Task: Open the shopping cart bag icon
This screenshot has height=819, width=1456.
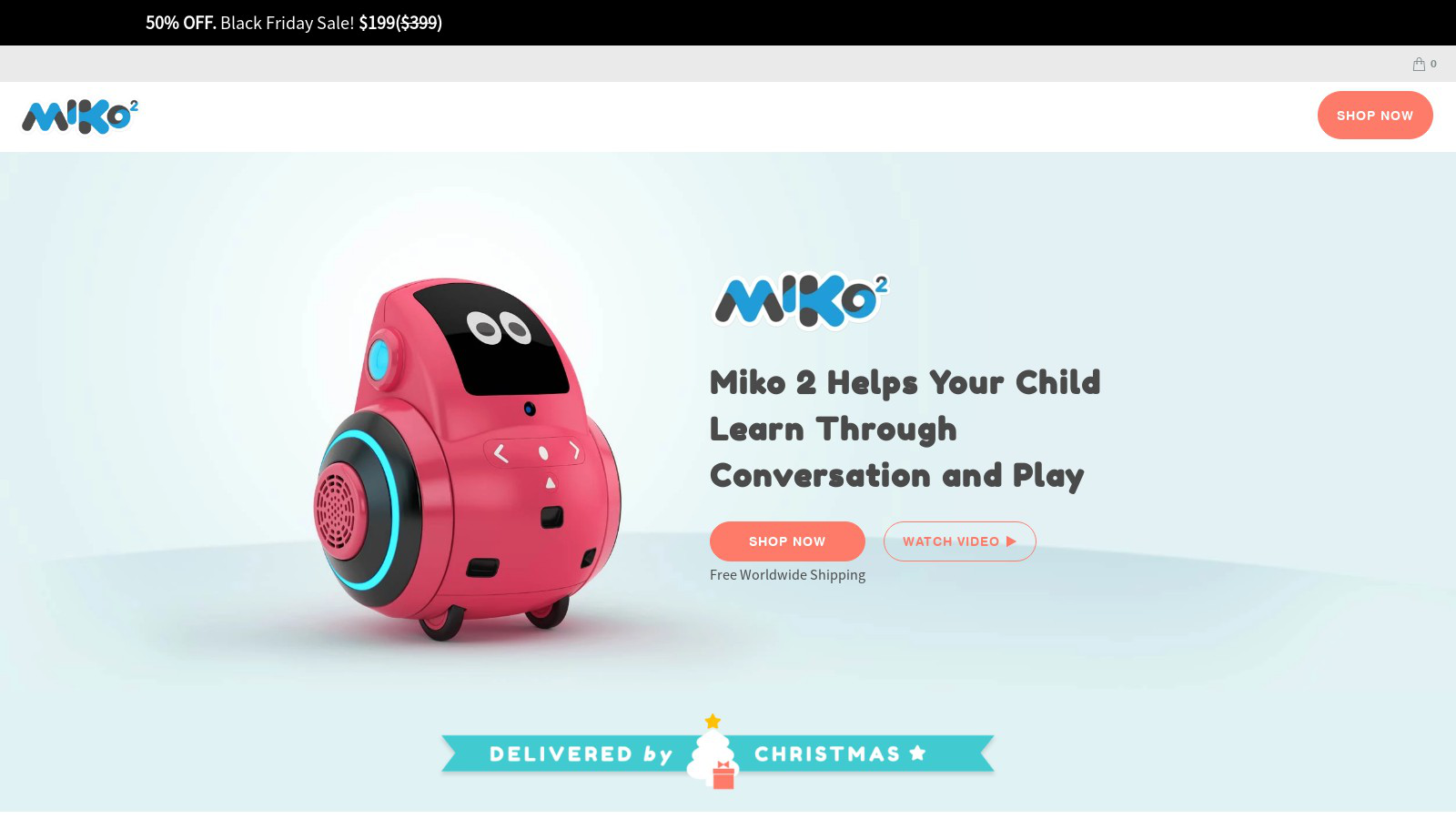Action: point(1419,64)
